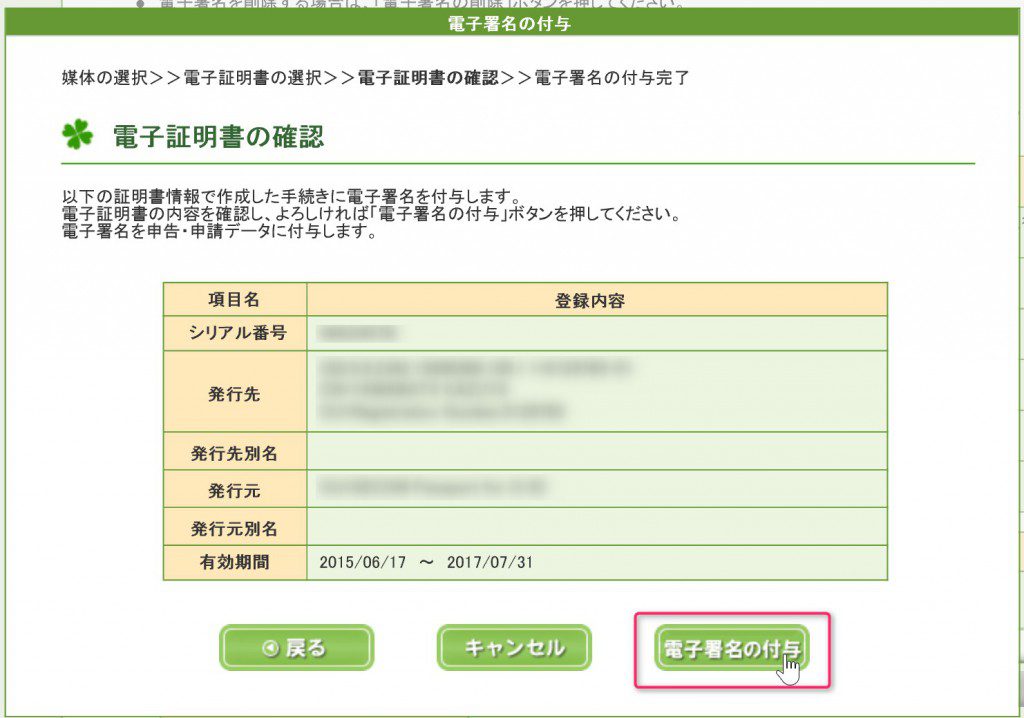Screen dimensions: 1024x718
Task: Click the bold 電子証明書の確認 breadcrumb step
Action: coord(427,77)
